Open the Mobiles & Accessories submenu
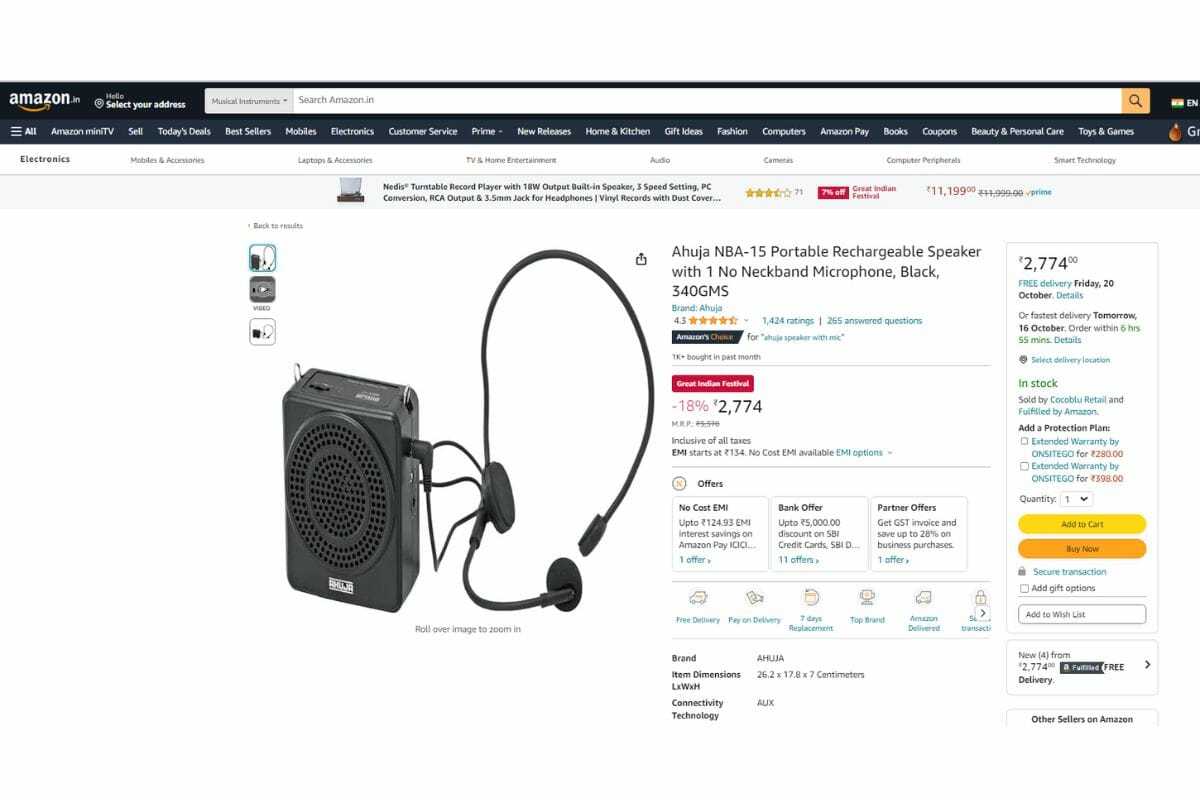The image size is (1200, 800). point(167,160)
